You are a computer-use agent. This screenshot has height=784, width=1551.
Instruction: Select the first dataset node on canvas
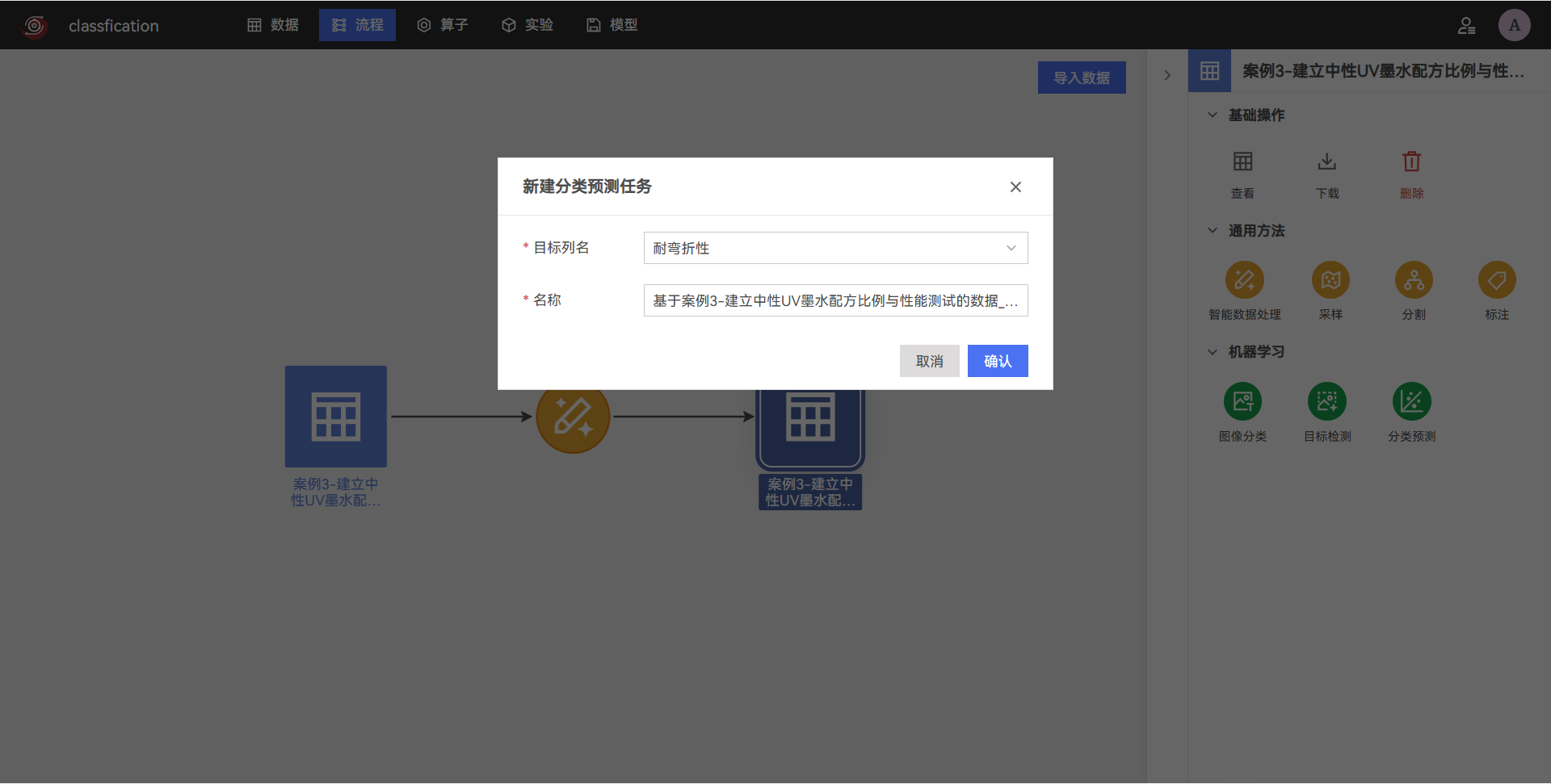(336, 417)
